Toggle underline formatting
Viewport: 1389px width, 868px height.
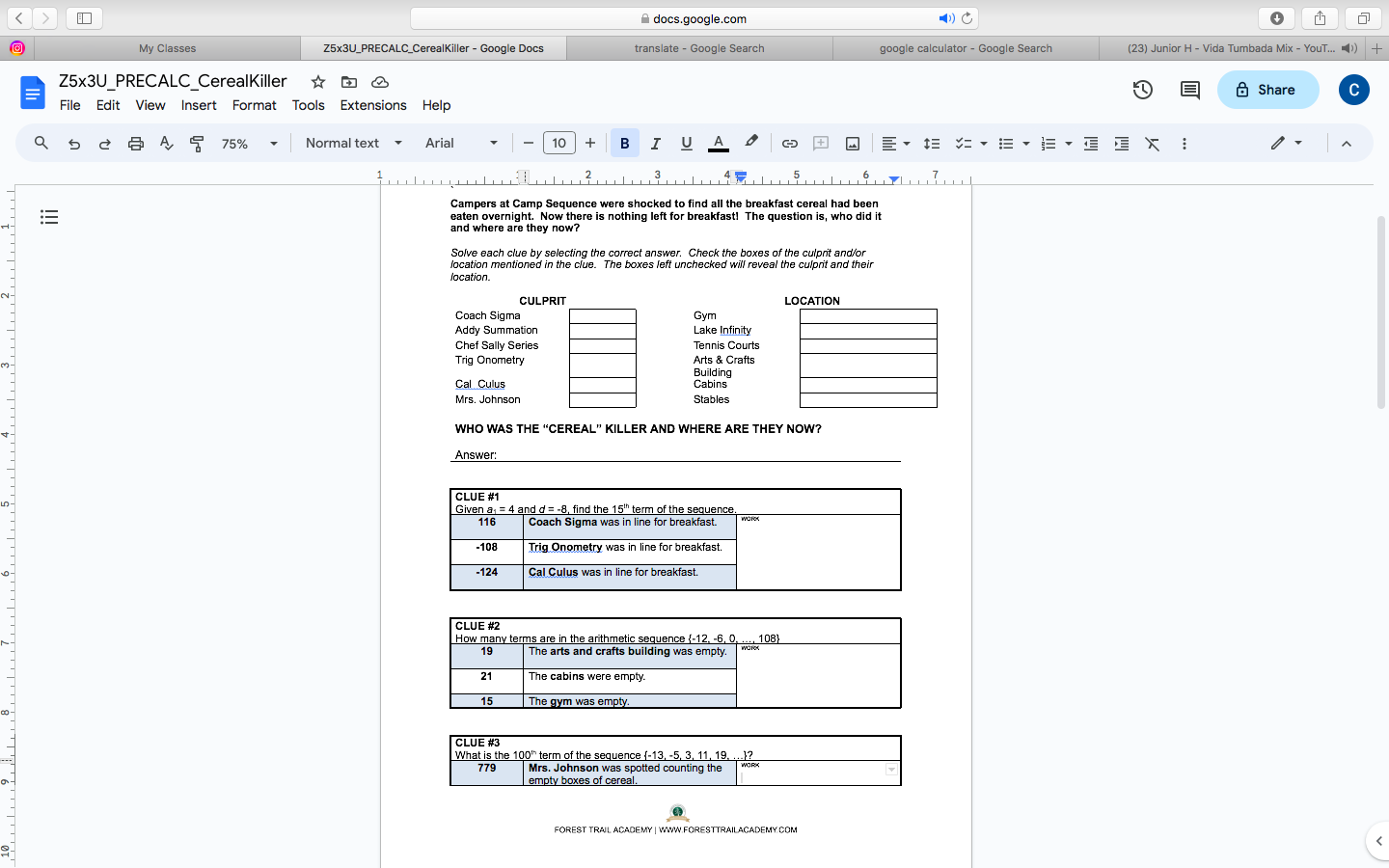686,143
